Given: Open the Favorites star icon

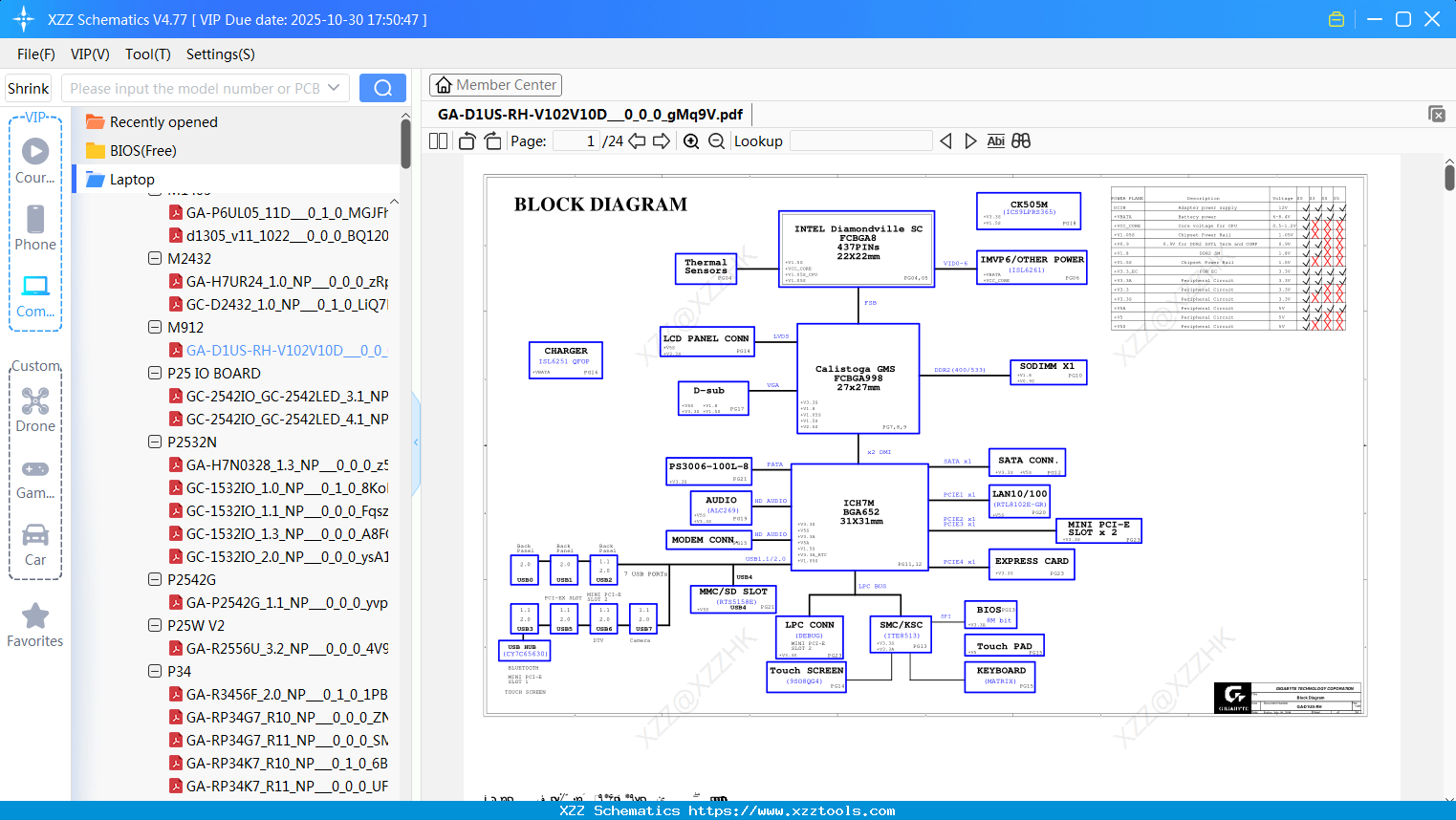Looking at the screenshot, I should pyautogui.click(x=35, y=625).
